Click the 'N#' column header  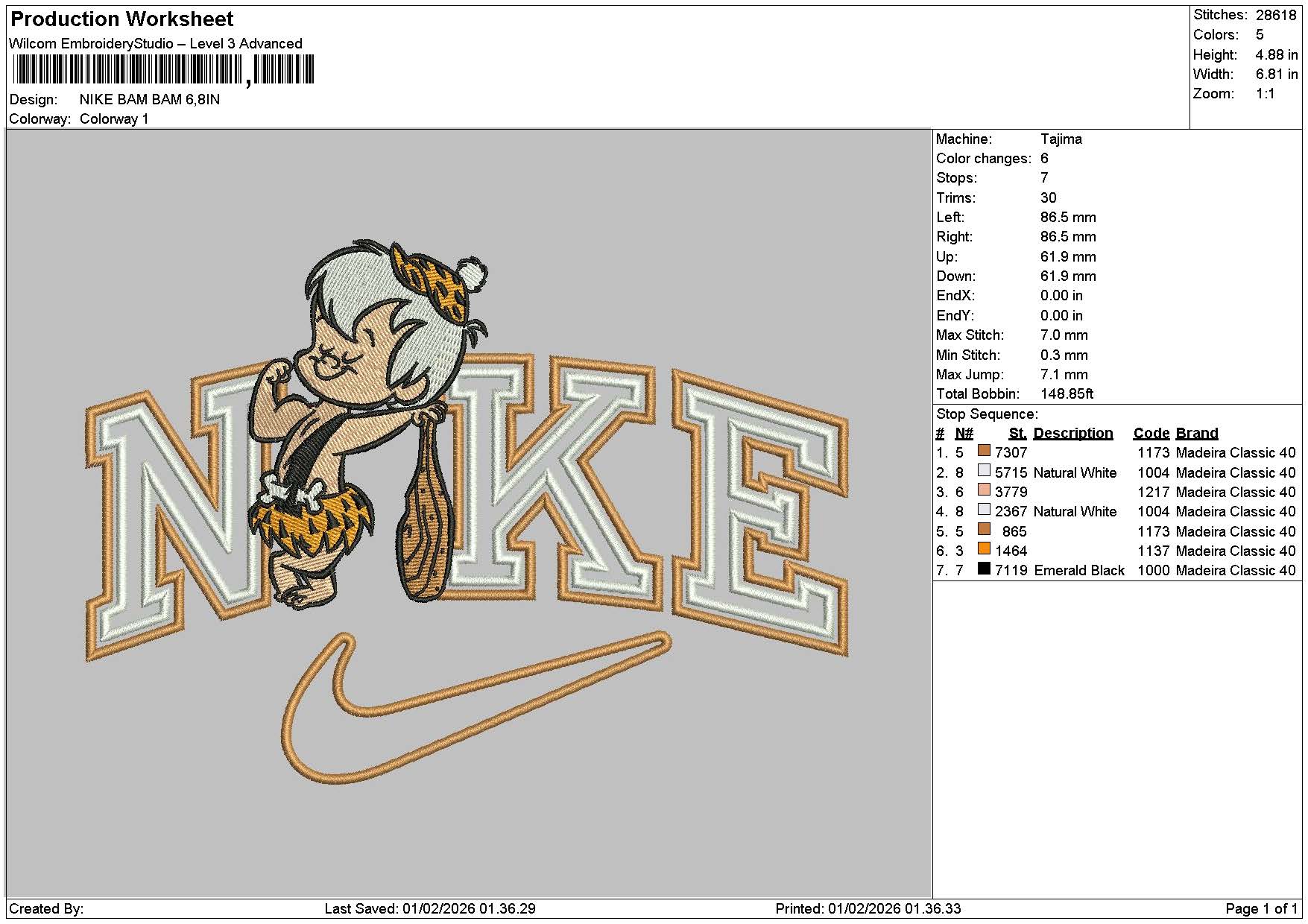(964, 433)
